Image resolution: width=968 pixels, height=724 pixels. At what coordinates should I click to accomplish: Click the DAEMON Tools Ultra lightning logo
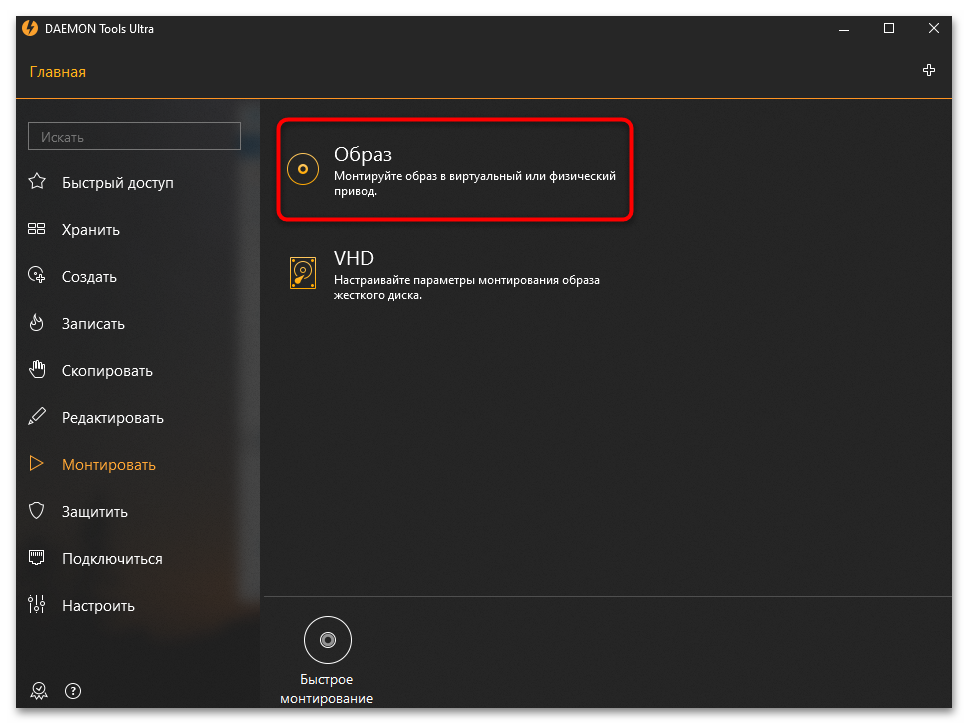[x=30, y=28]
